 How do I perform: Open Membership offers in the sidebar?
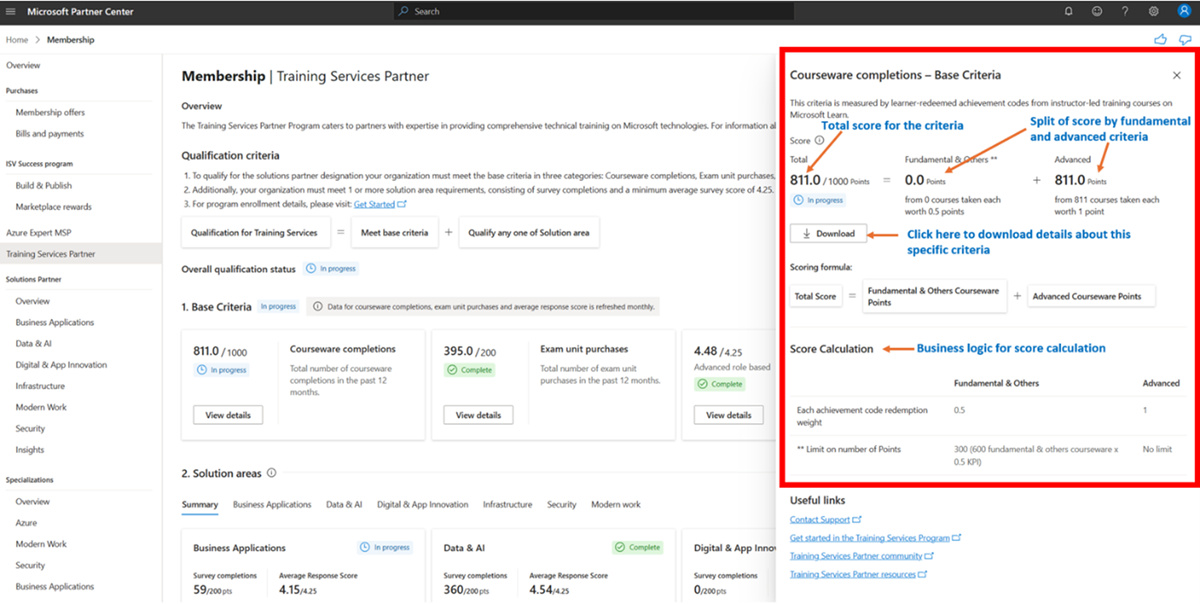pyautogui.click(x=50, y=113)
